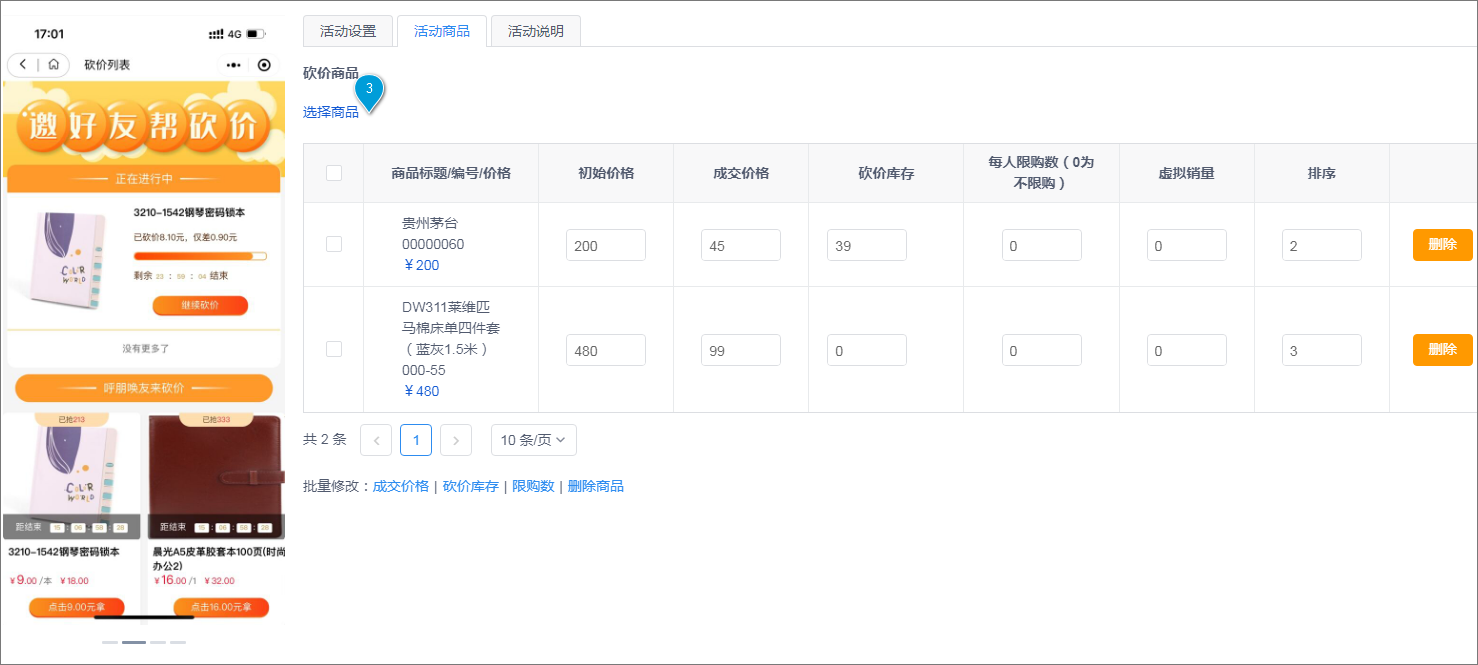Check the 贵州茅台 row checkbox
1478x665 pixels.
pyautogui.click(x=334, y=244)
